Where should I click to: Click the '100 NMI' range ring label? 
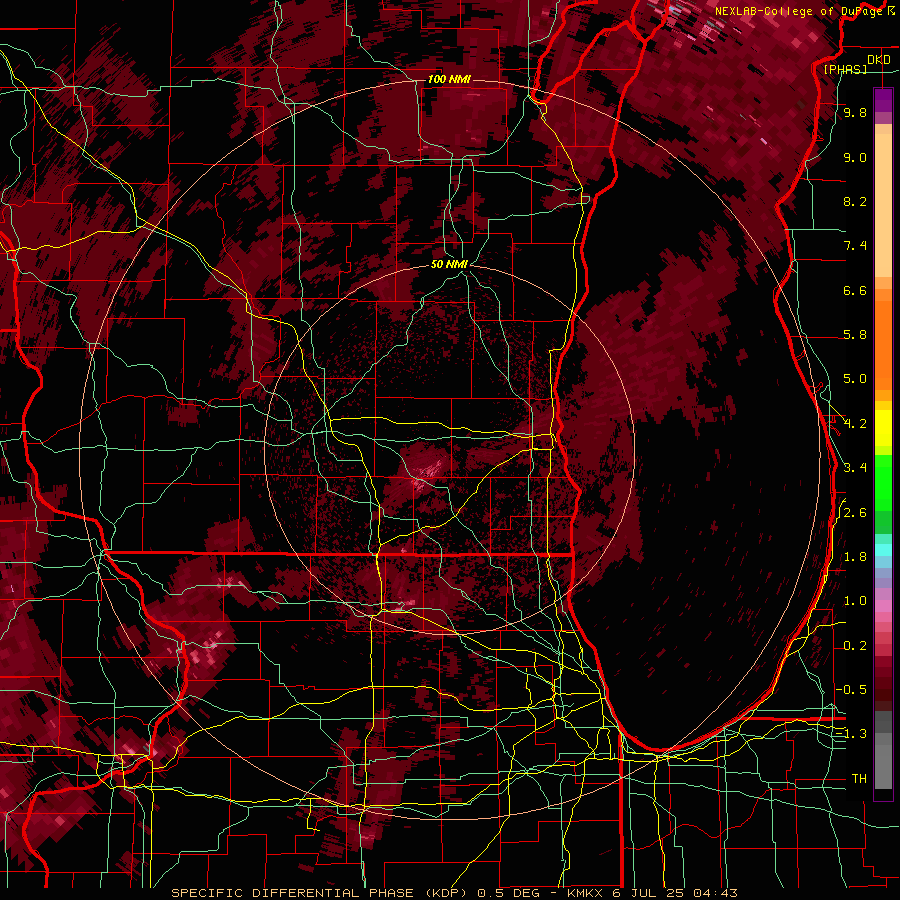[449, 79]
